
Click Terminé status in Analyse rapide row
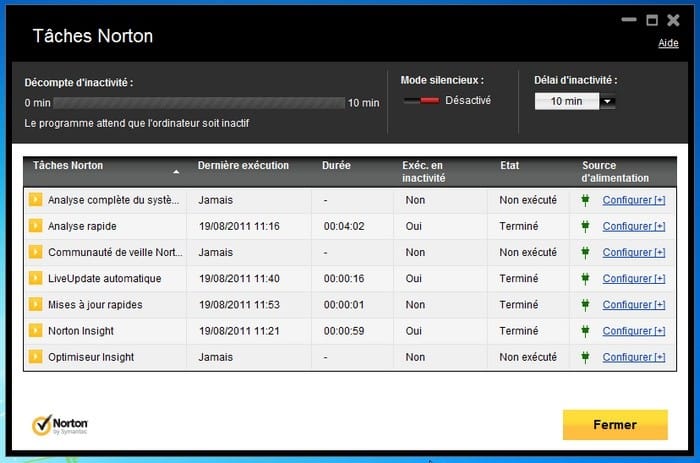point(519,226)
